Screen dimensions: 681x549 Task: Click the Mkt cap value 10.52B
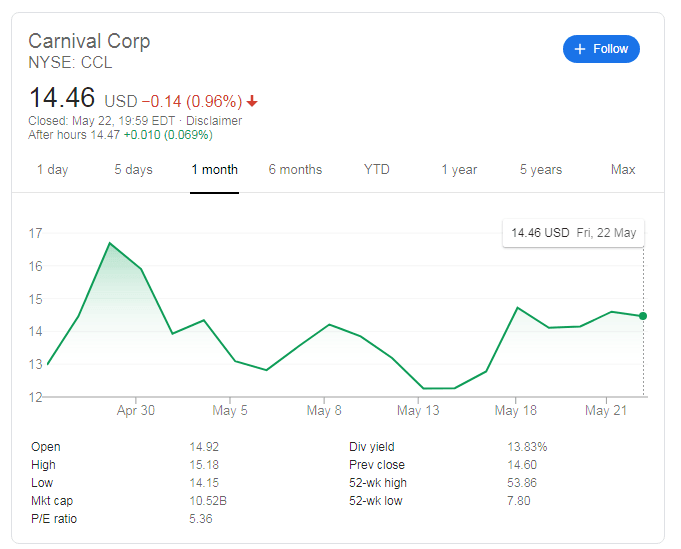(x=208, y=501)
